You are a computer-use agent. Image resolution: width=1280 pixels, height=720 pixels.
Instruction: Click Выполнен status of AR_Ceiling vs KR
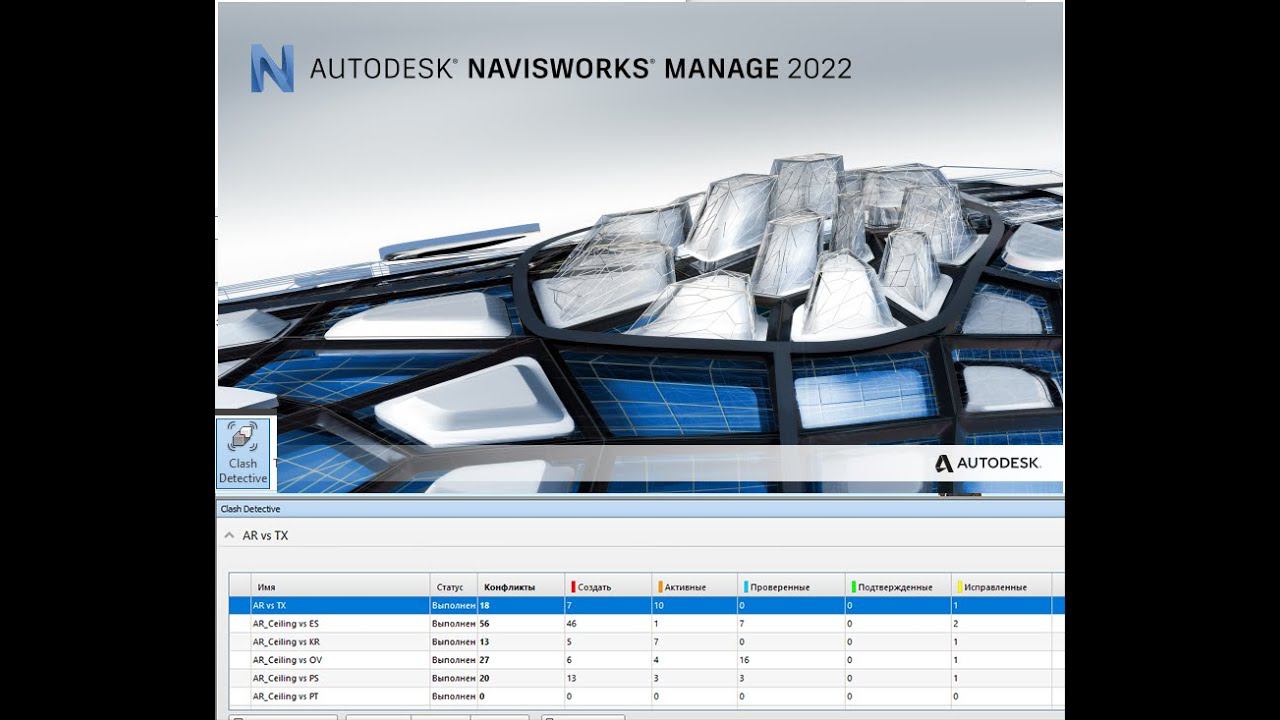pyautogui.click(x=454, y=641)
